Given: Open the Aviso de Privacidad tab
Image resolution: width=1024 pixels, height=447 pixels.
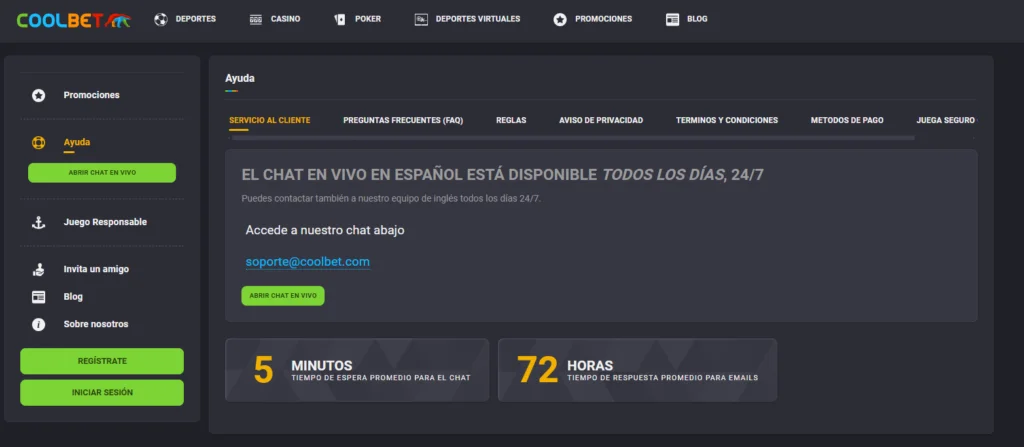Looking at the screenshot, I should [x=601, y=120].
